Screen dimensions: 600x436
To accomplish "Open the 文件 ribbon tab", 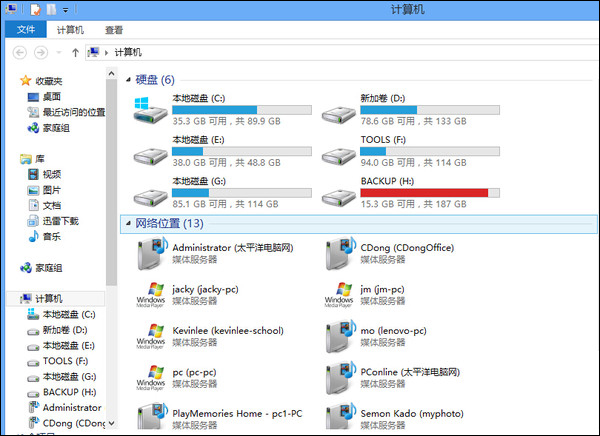I will tap(26, 29).
